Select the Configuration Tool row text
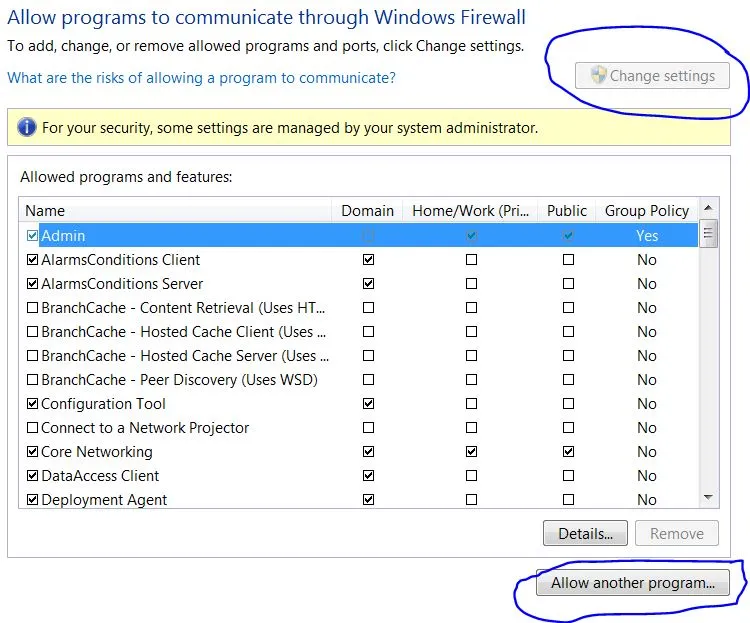This screenshot has width=750, height=623. [103, 403]
